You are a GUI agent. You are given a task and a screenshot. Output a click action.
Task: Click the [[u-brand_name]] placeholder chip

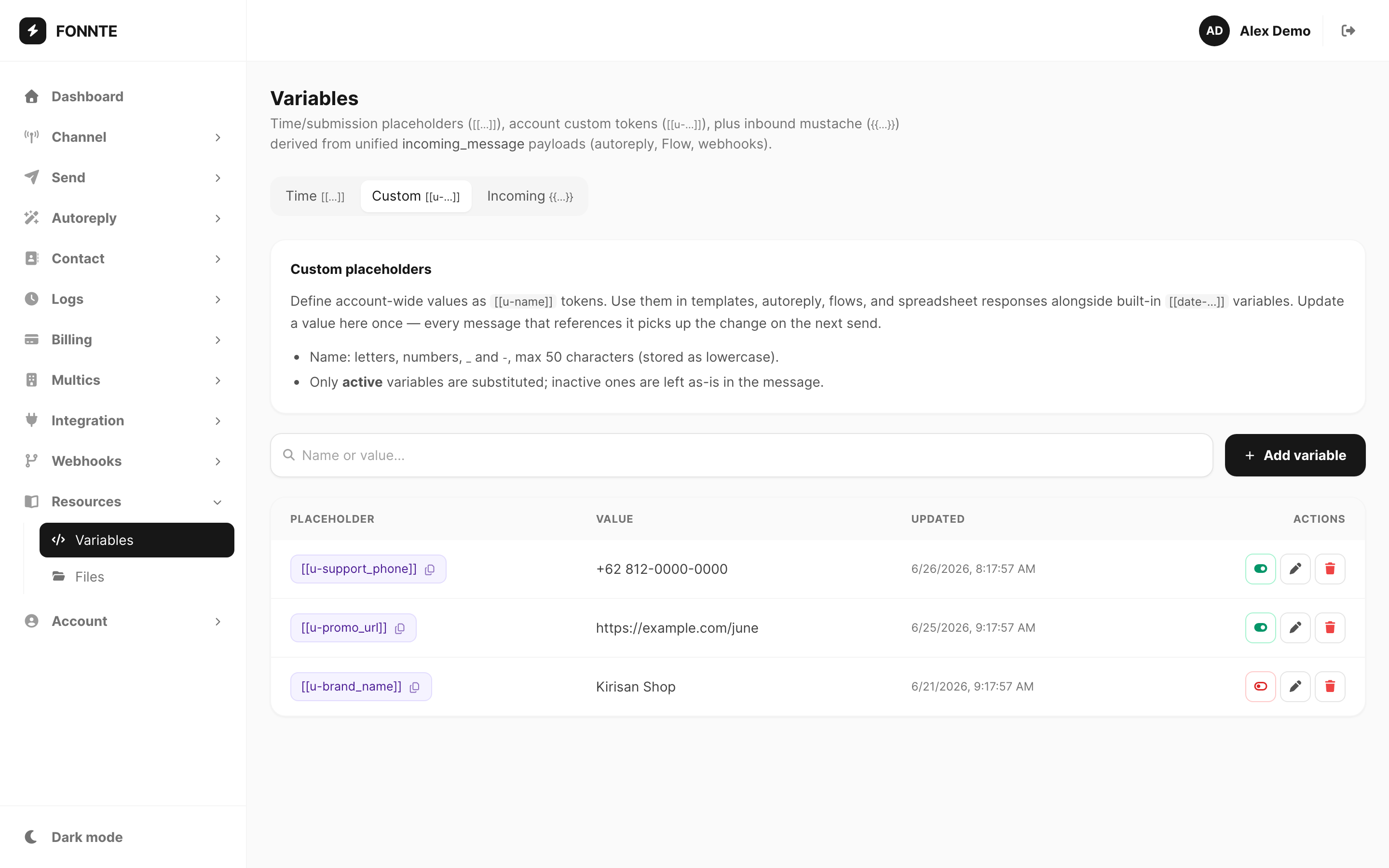[361, 687]
